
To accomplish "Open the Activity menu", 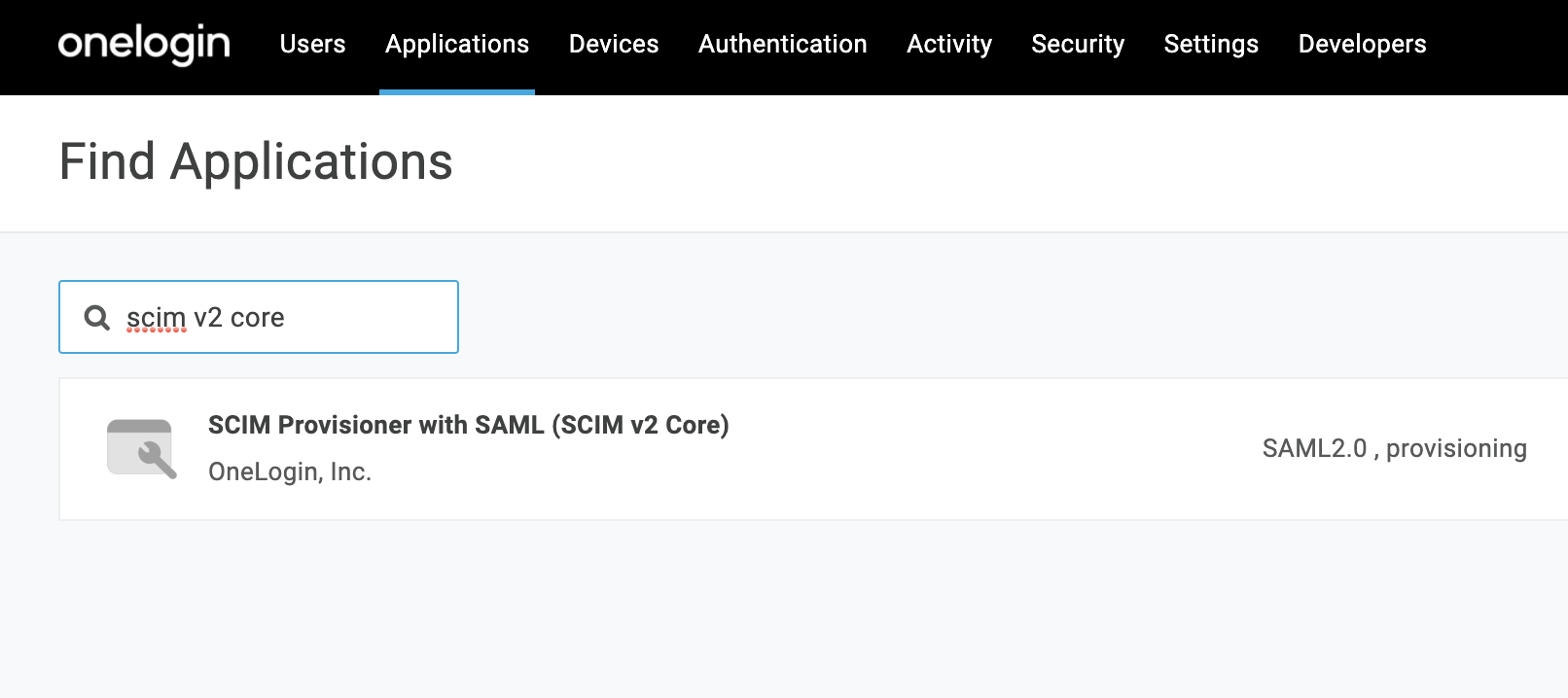I will (949, 44).
